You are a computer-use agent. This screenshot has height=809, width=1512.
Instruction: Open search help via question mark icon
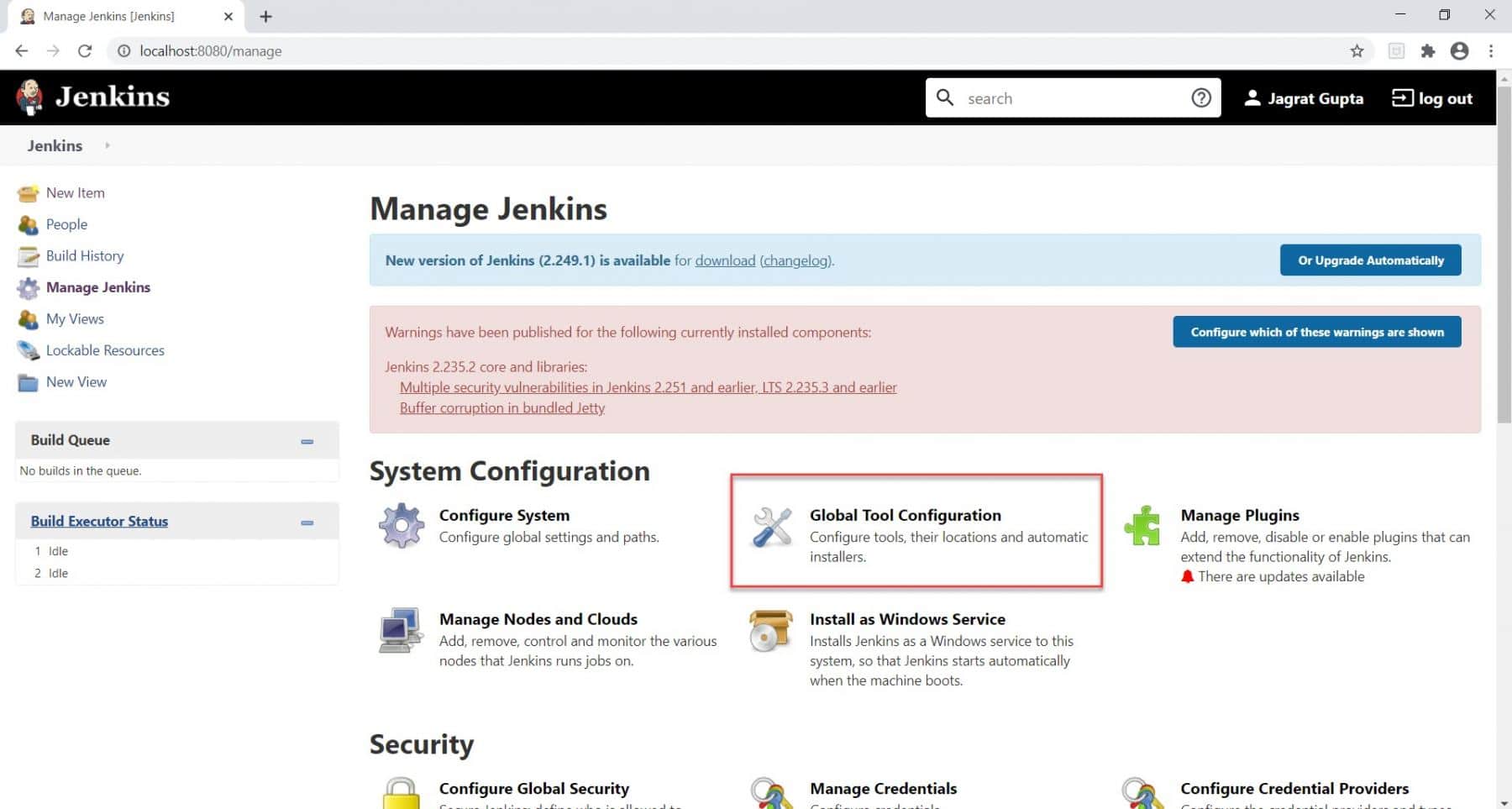pos(1200,97)
